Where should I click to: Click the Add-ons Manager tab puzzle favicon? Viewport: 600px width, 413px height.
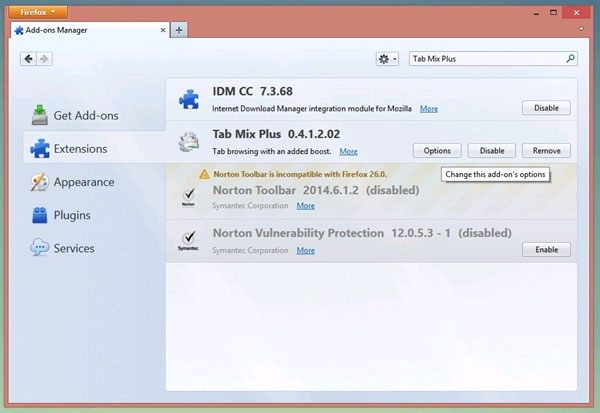pos(19,30)
